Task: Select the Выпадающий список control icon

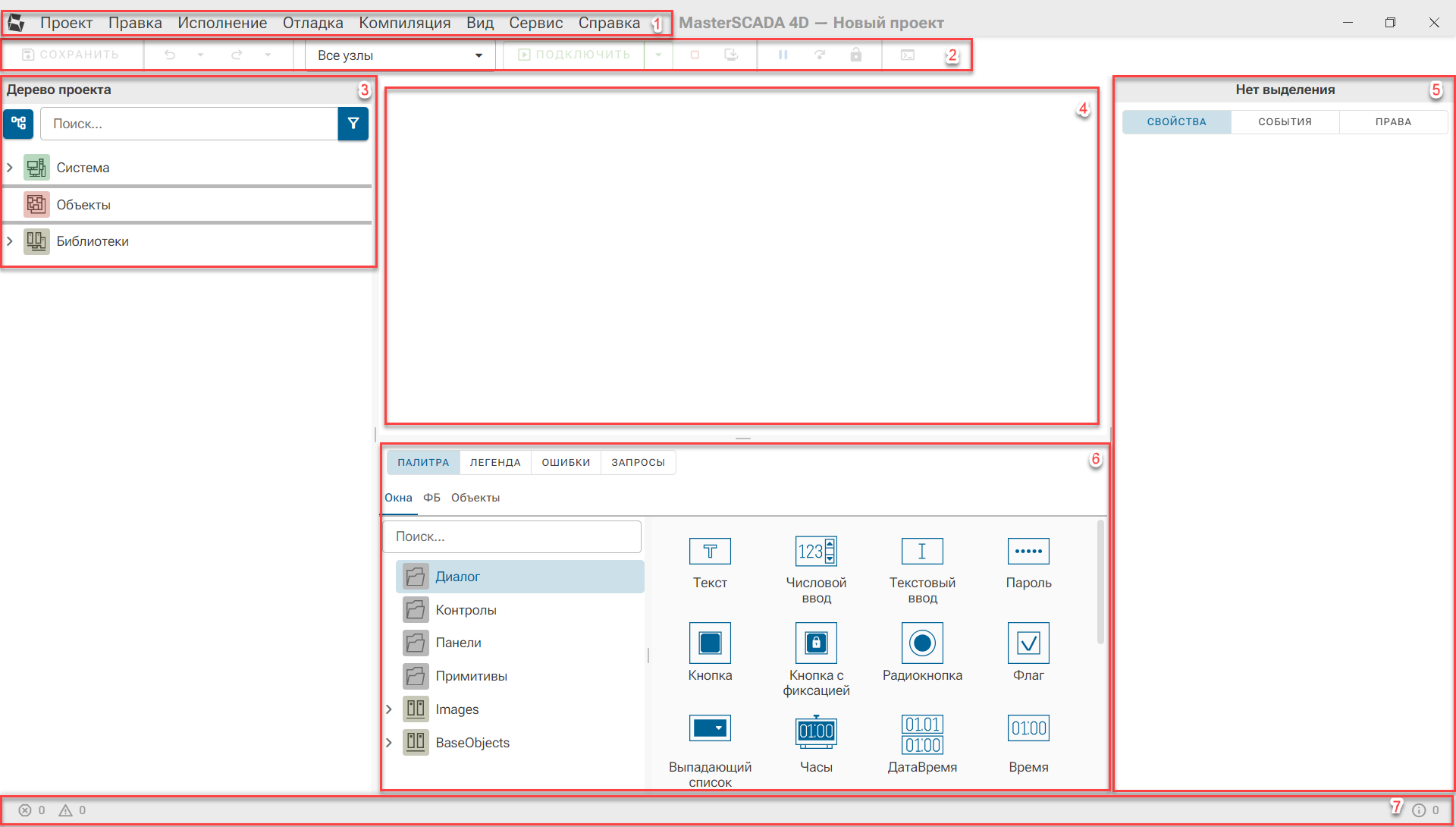Action: click(710, 728)
